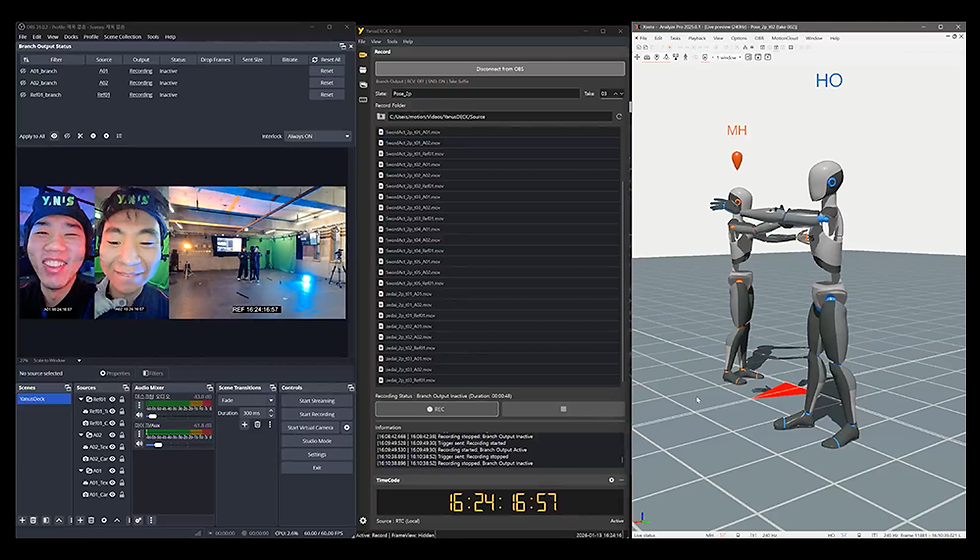Toggle visibility eye for Ref01 source group
This screenshot has width=980, height=560.
(x=112, y=399)
